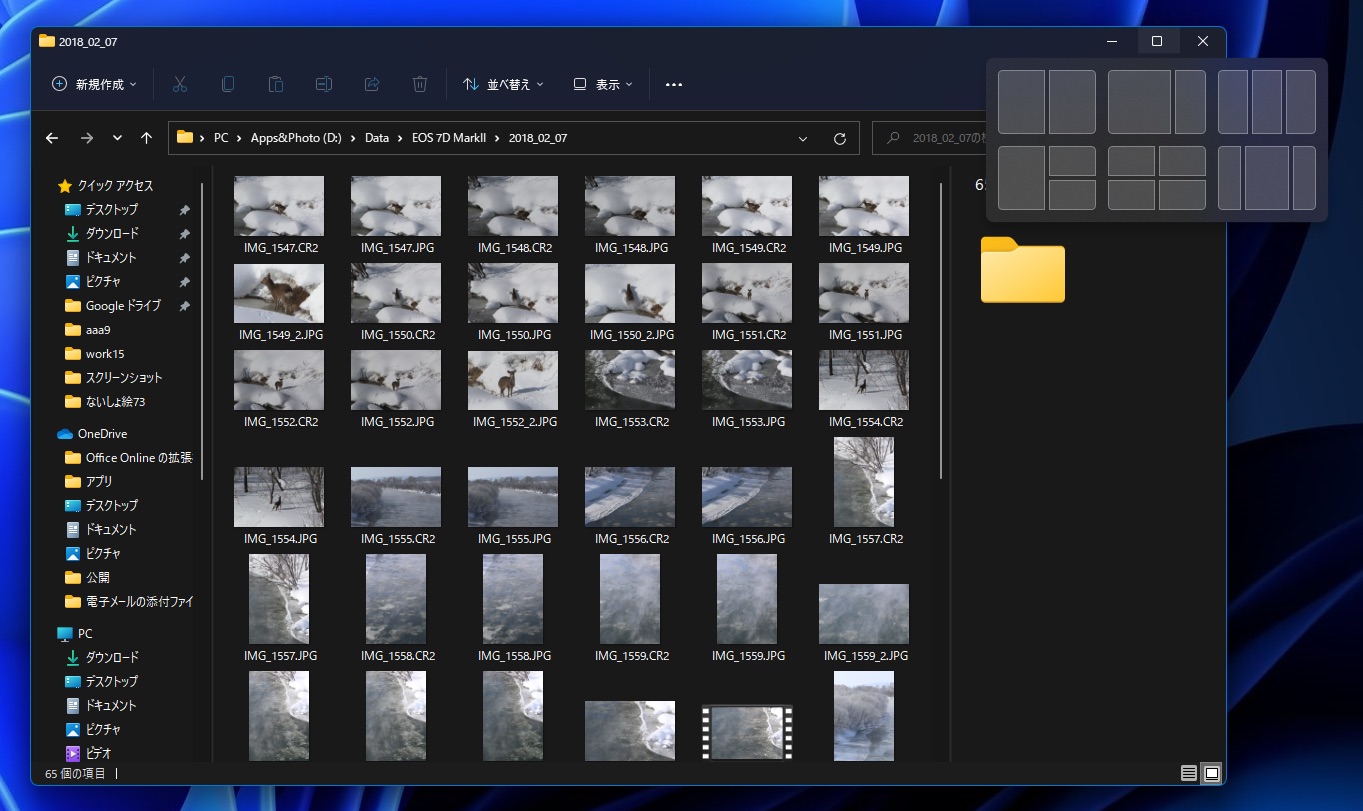Open 表示 view dropdown

coord(603,85)
